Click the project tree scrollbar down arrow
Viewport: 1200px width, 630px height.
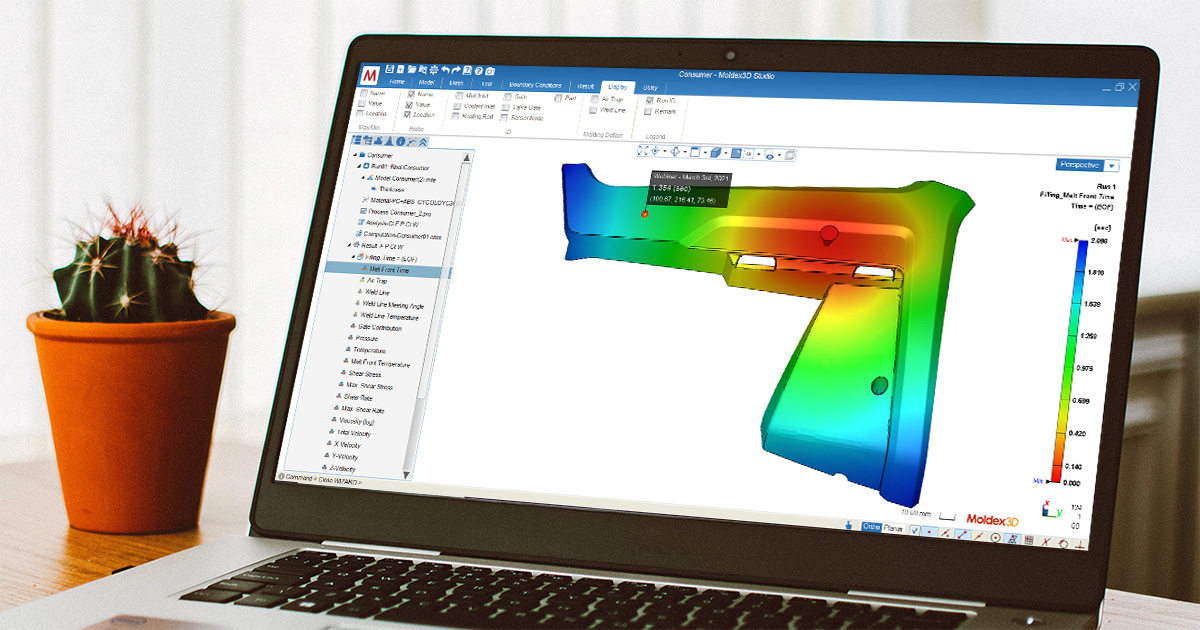point(406,475)
